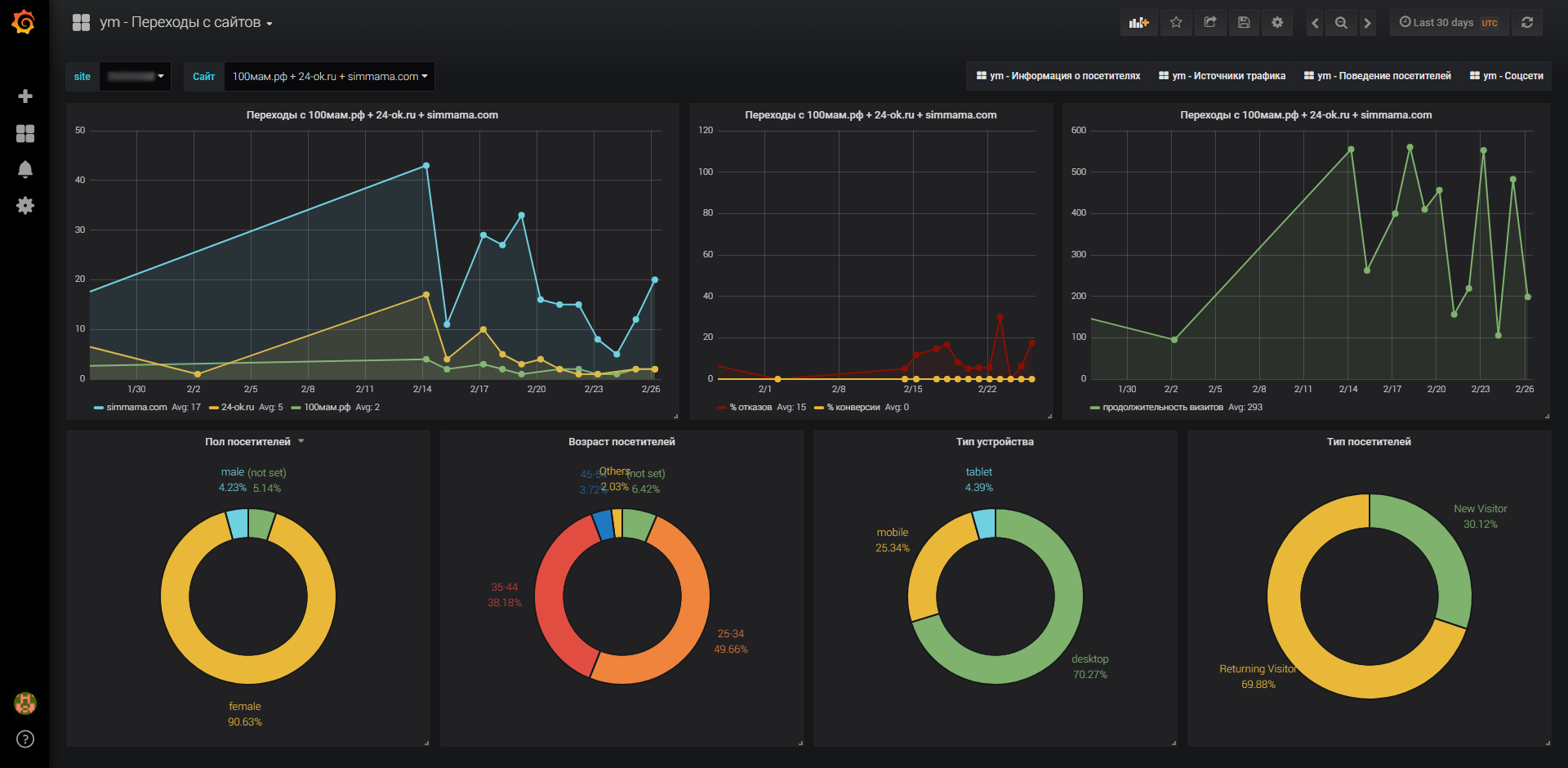
Task: Shift time range backward with left arrow
Action: [1315, 23]
